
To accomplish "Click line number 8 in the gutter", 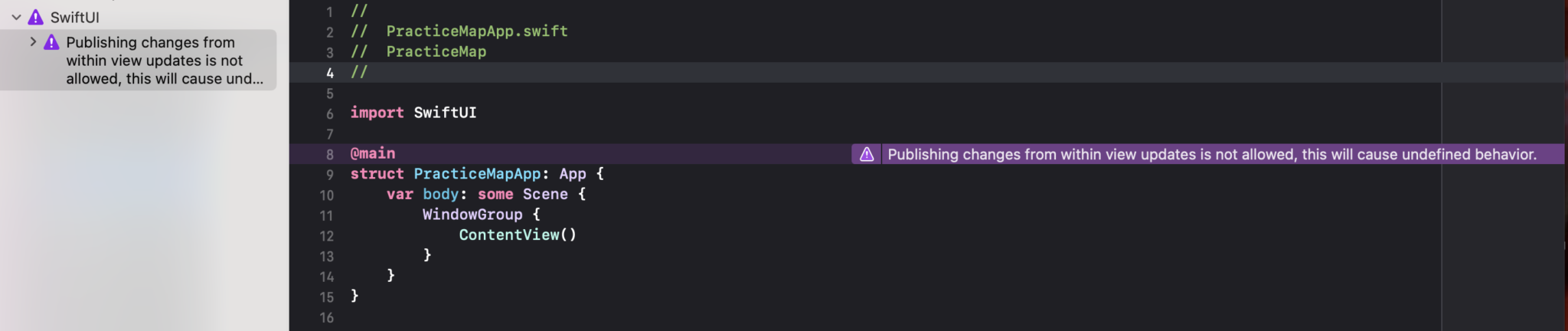I will tap(330, 155).
